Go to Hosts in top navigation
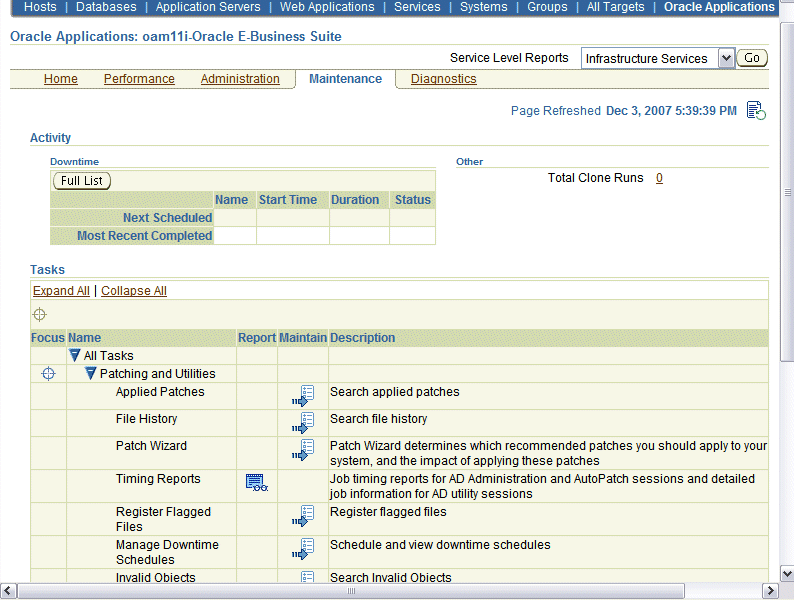794x600 pixels. pyautogui.click(x=41, y=7)
